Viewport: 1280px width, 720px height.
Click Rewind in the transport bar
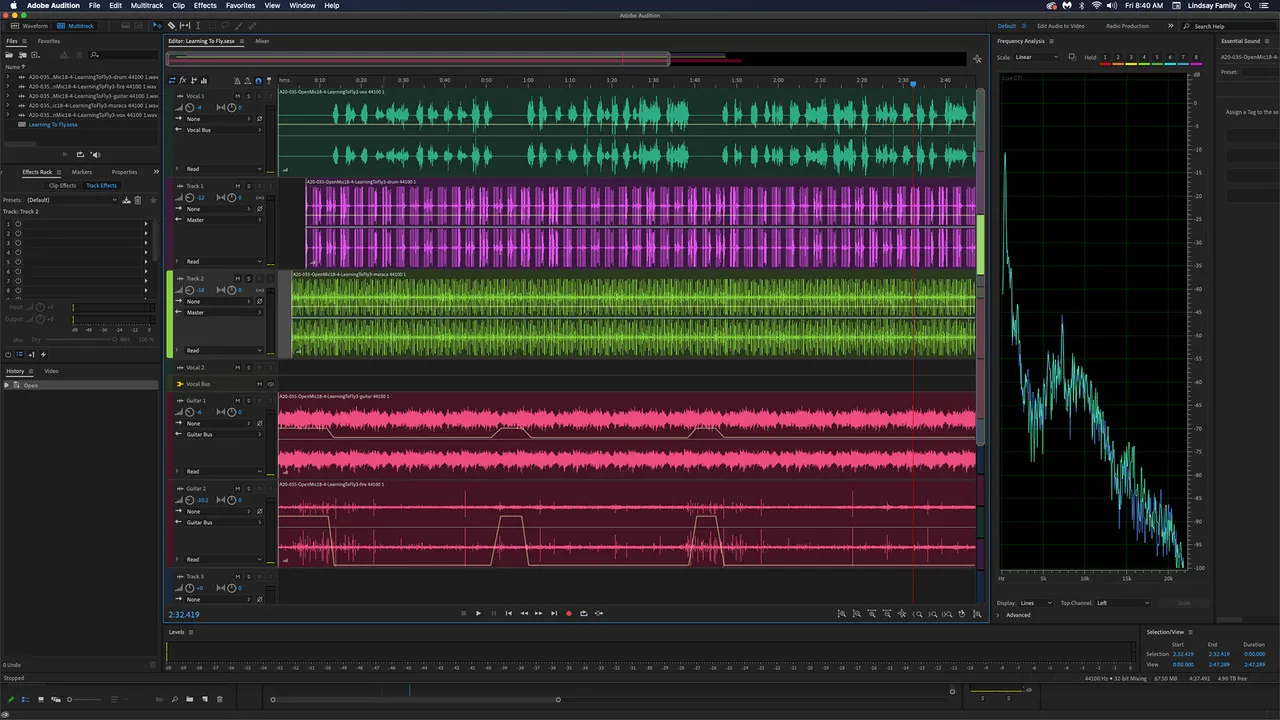(524, 613)
